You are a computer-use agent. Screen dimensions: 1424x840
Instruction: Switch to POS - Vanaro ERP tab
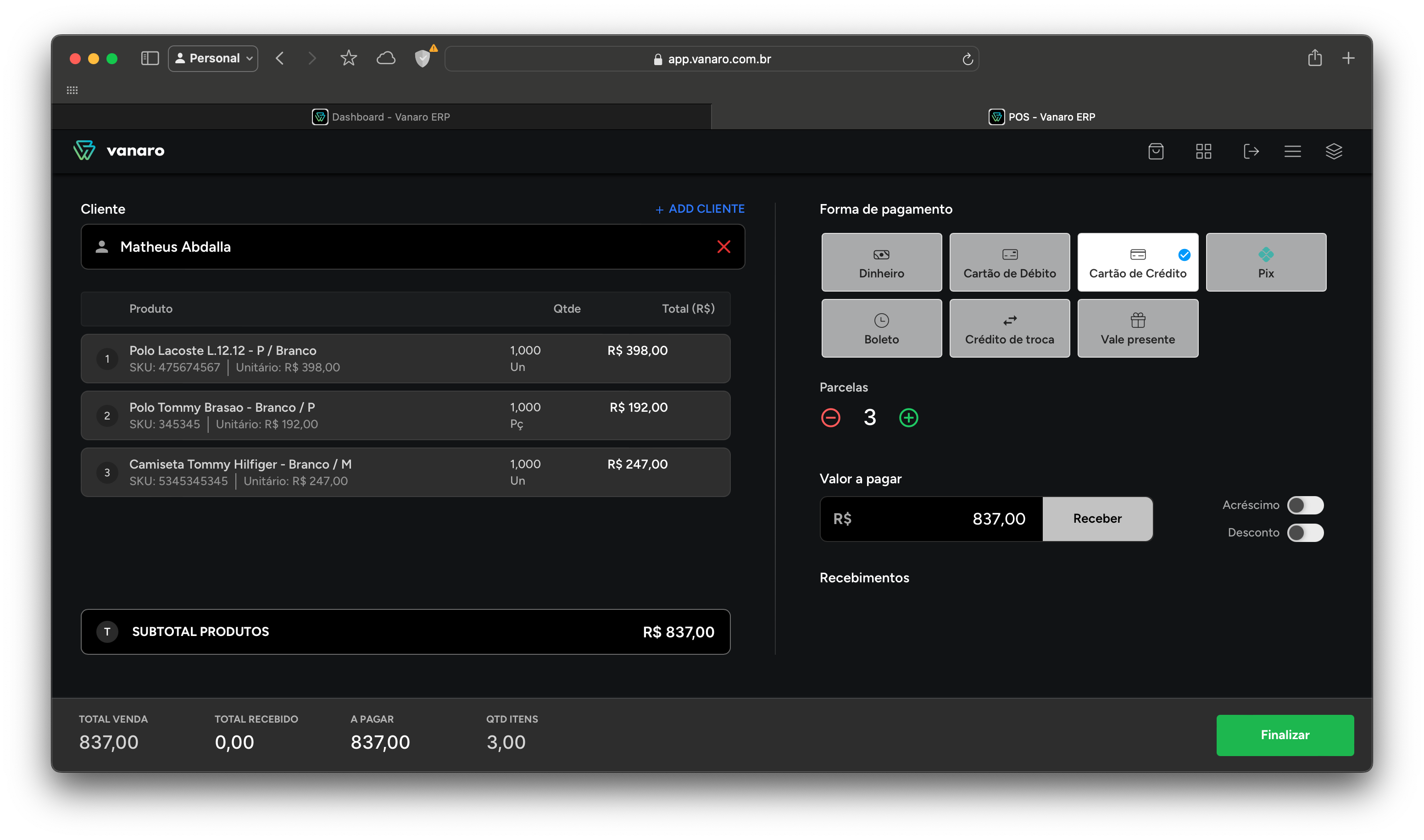(1041, 116)
